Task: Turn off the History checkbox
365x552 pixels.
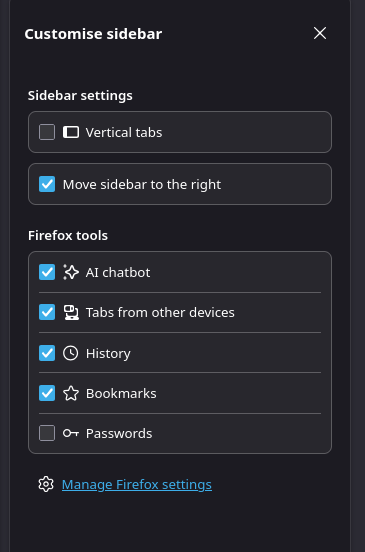Action: [x=47, y=353]
